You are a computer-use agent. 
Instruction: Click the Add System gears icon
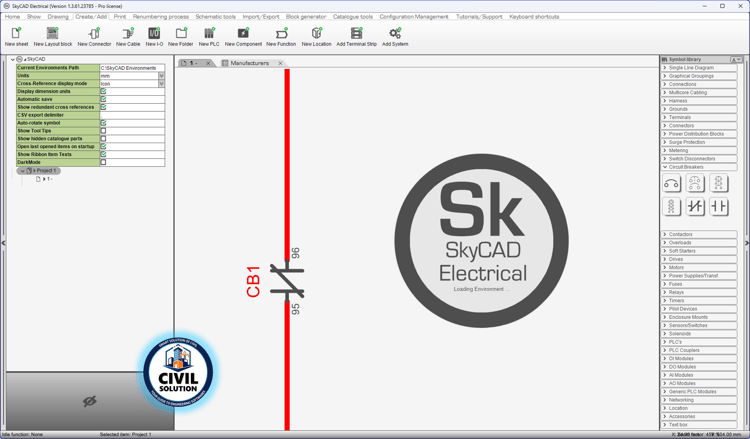(395, 33)
